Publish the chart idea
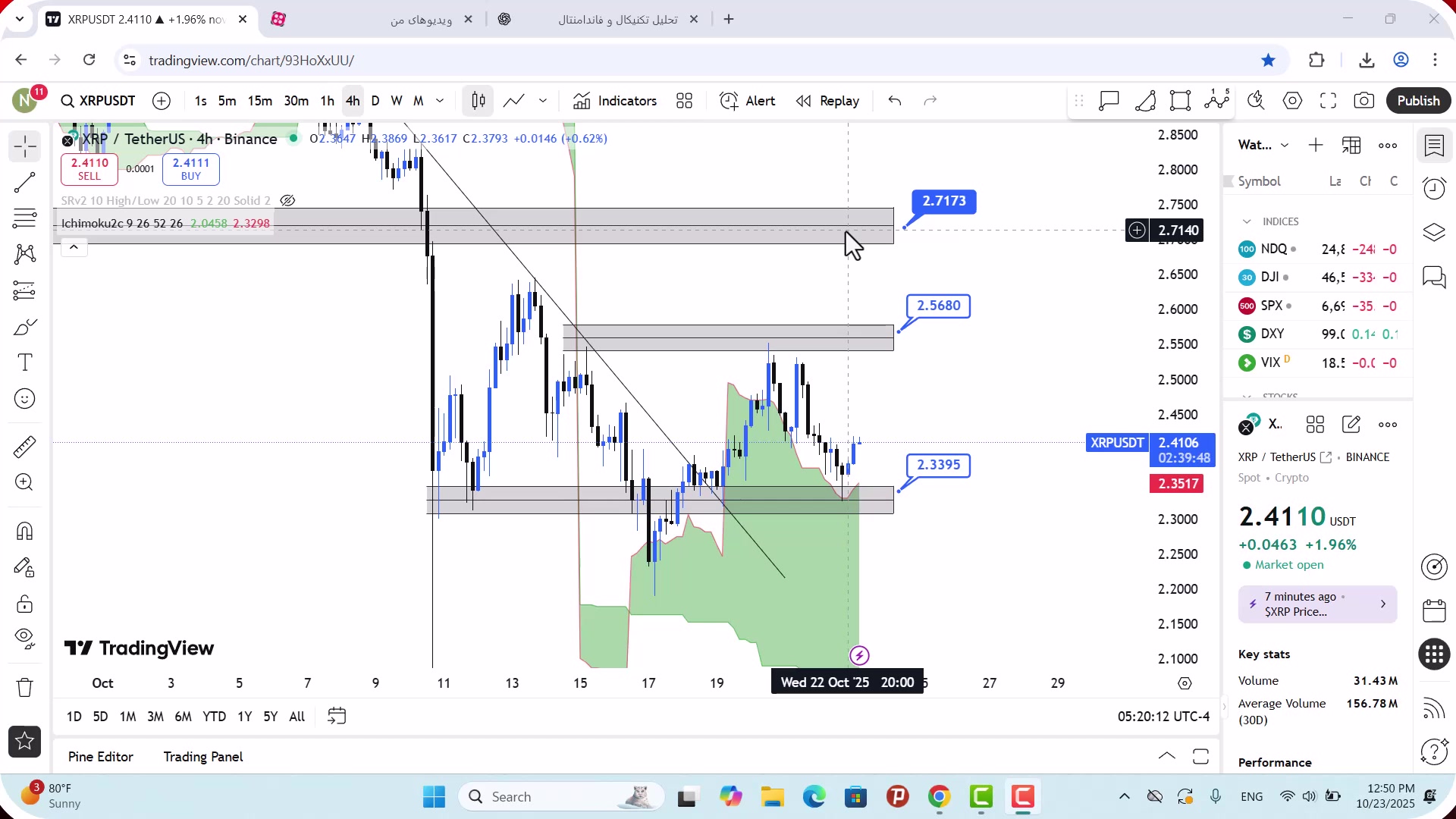Image resolution: width=1456 pixels, height=819 pixels. pos(1418,101)
